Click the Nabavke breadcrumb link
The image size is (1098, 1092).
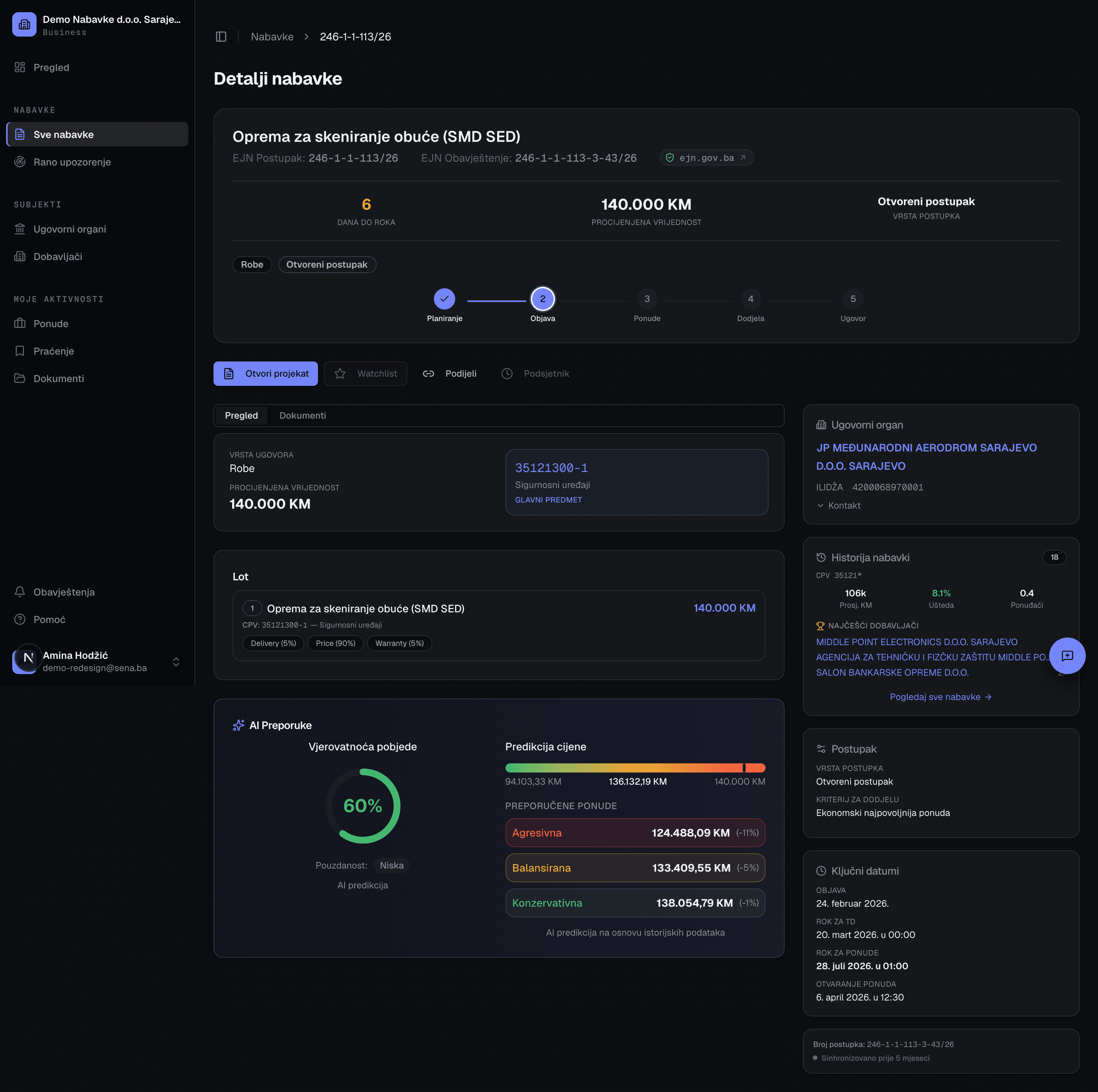coord(272,36)
